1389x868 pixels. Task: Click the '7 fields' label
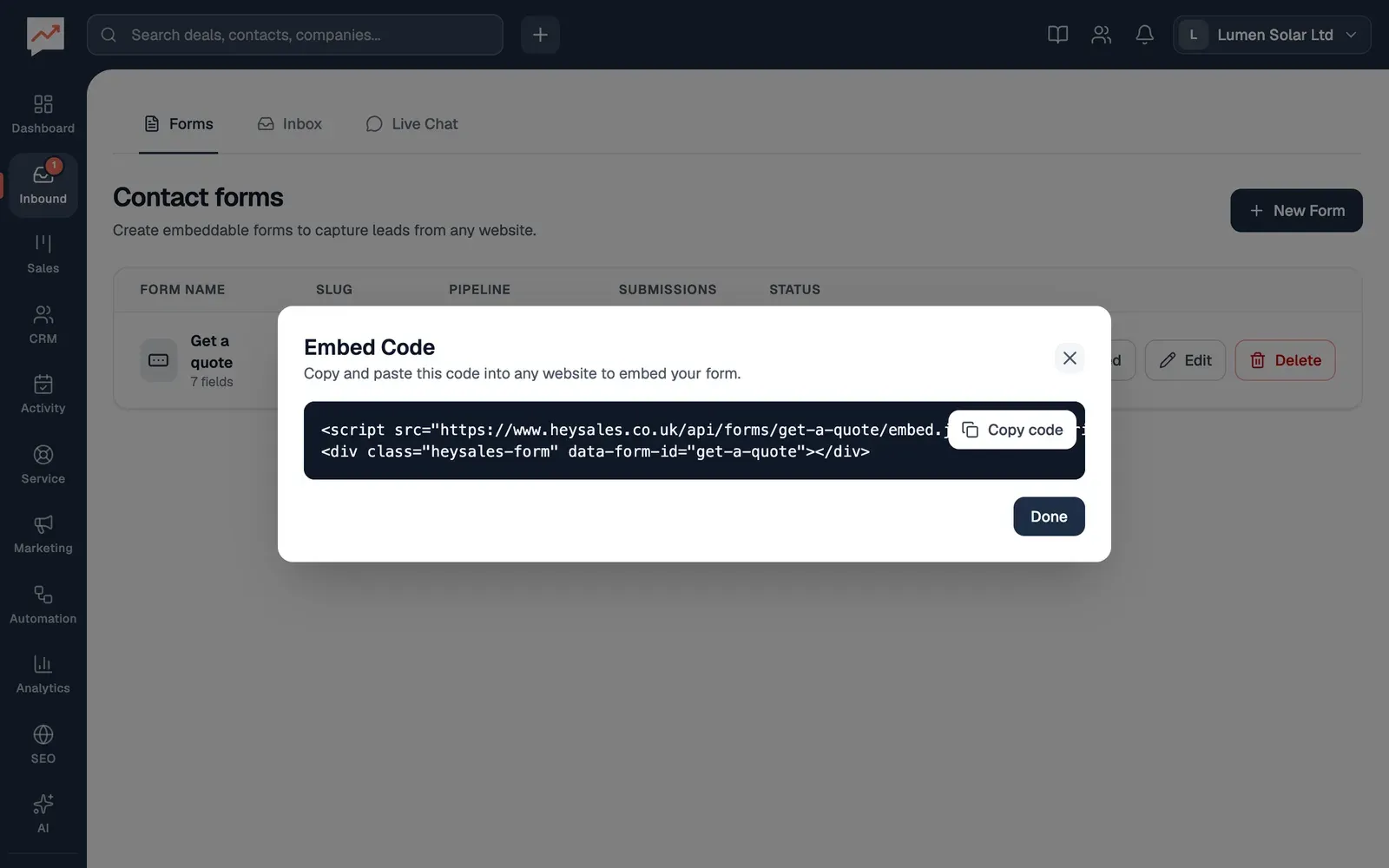(212, 382)
